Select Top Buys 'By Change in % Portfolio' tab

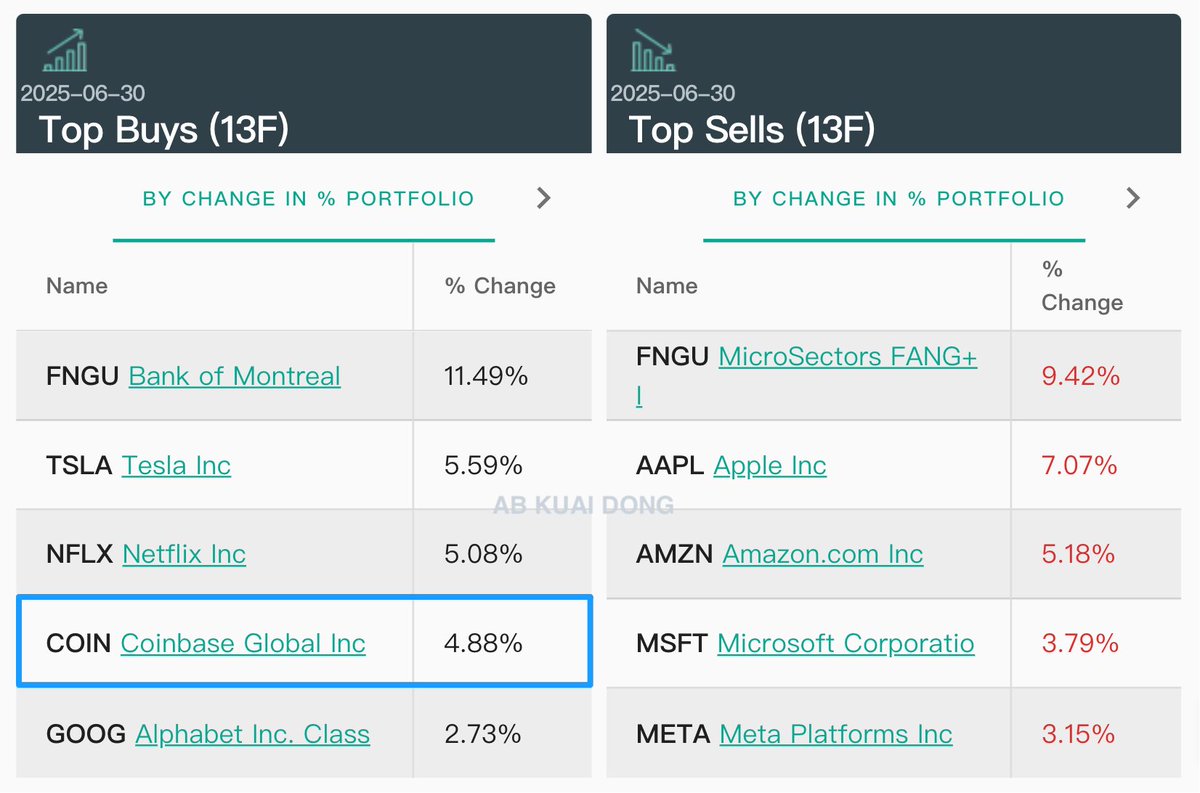tap(308, 198)
